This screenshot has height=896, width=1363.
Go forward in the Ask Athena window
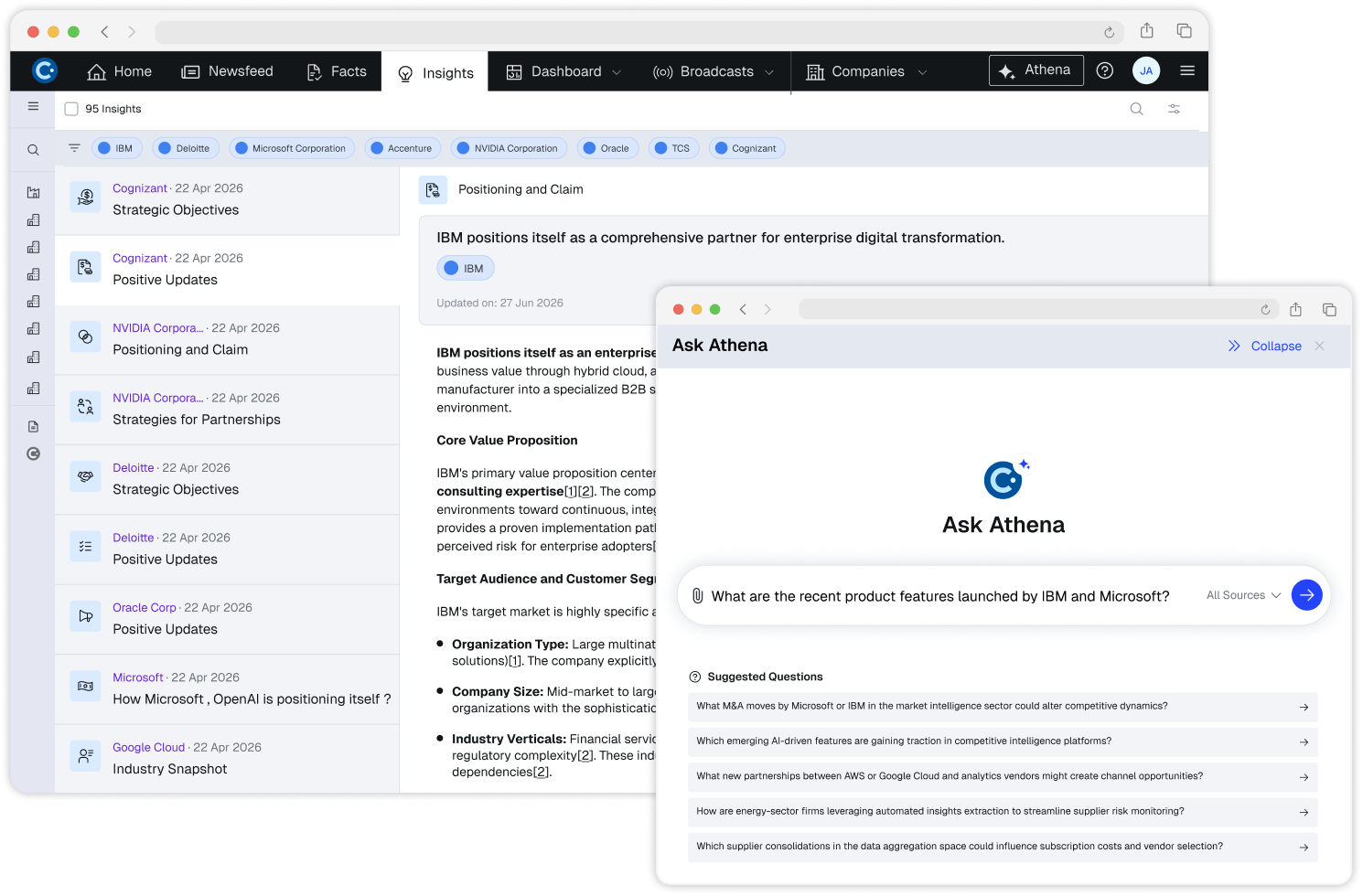(x=767, y=310)
